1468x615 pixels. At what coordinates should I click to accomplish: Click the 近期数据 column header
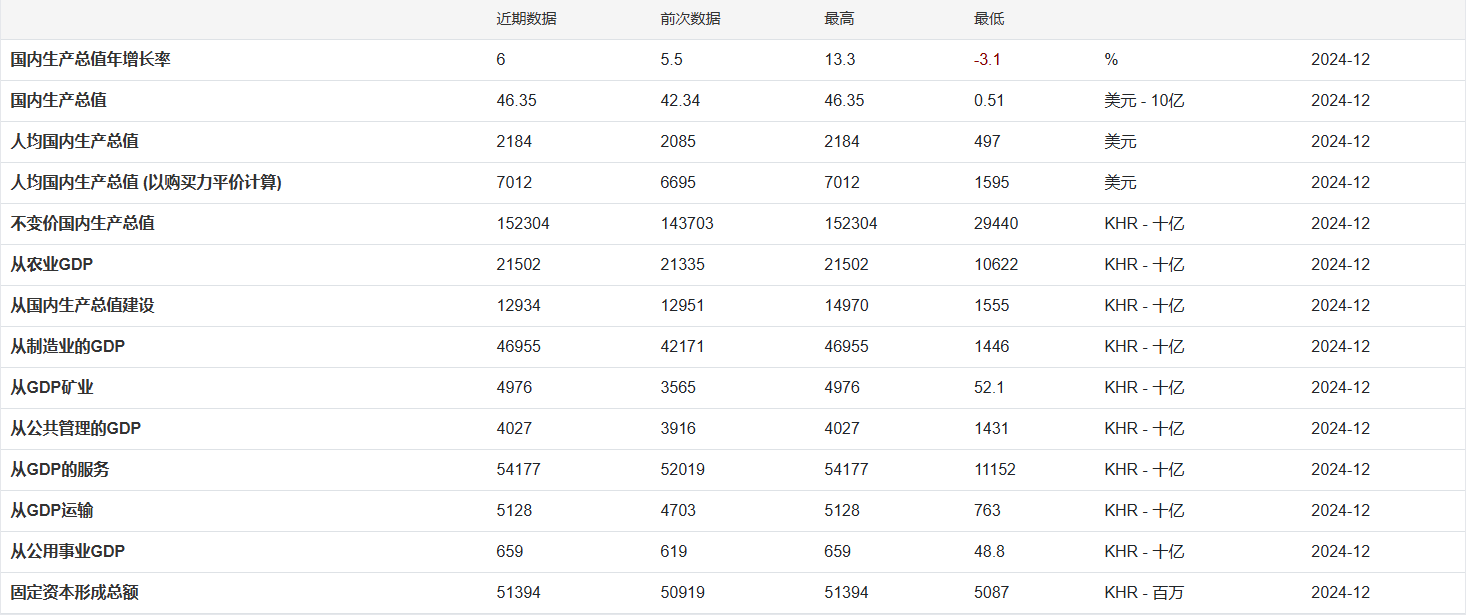point(526,19)
